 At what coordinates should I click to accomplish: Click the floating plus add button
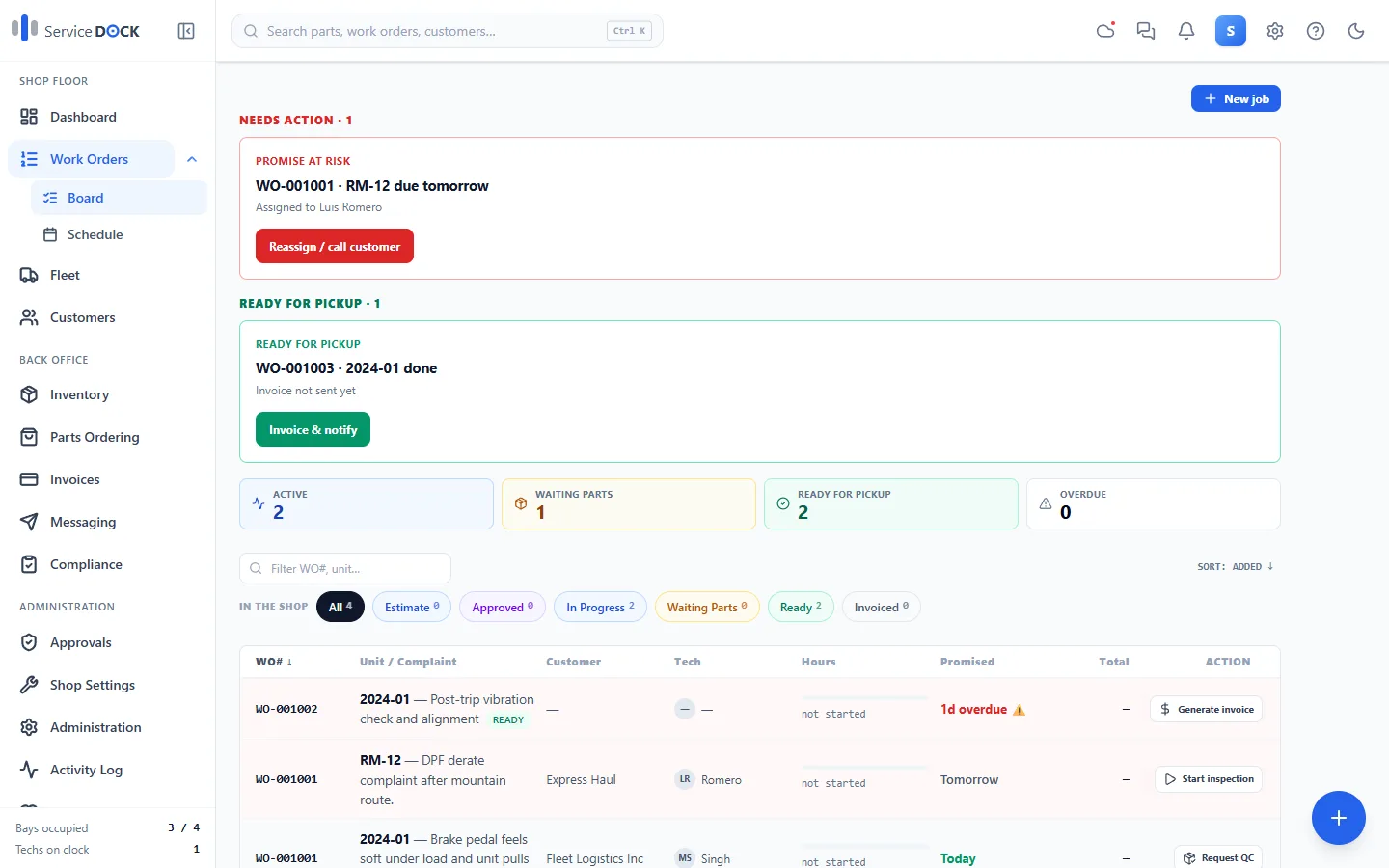[x=1339, y=818]
